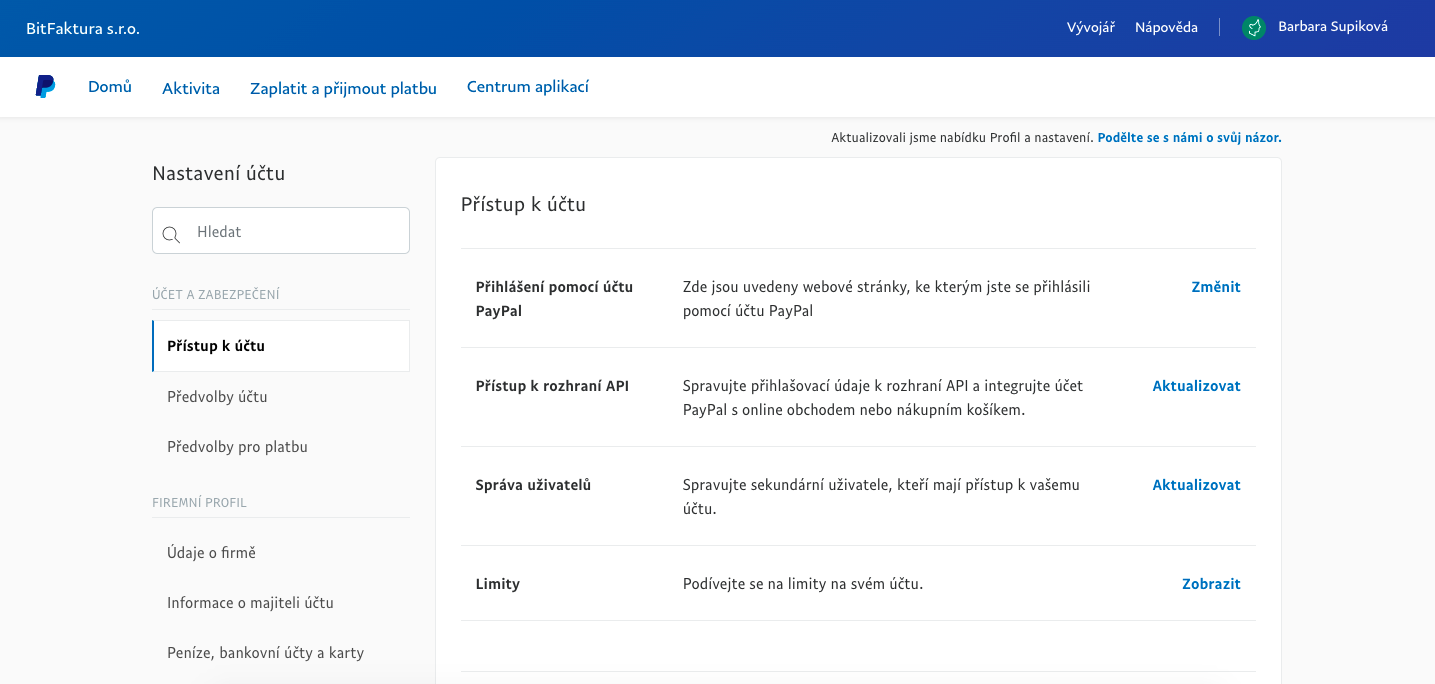The image size is (1435, 684).
Task: Click Zobrazit next to Limity
Action: [x=1211, y=584]
